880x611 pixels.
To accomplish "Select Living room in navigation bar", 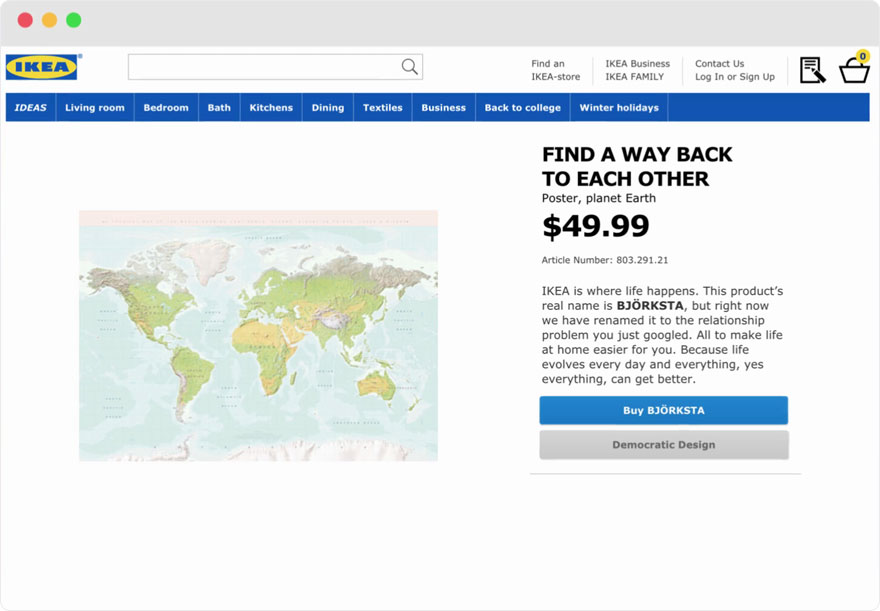I will (95, 108).
